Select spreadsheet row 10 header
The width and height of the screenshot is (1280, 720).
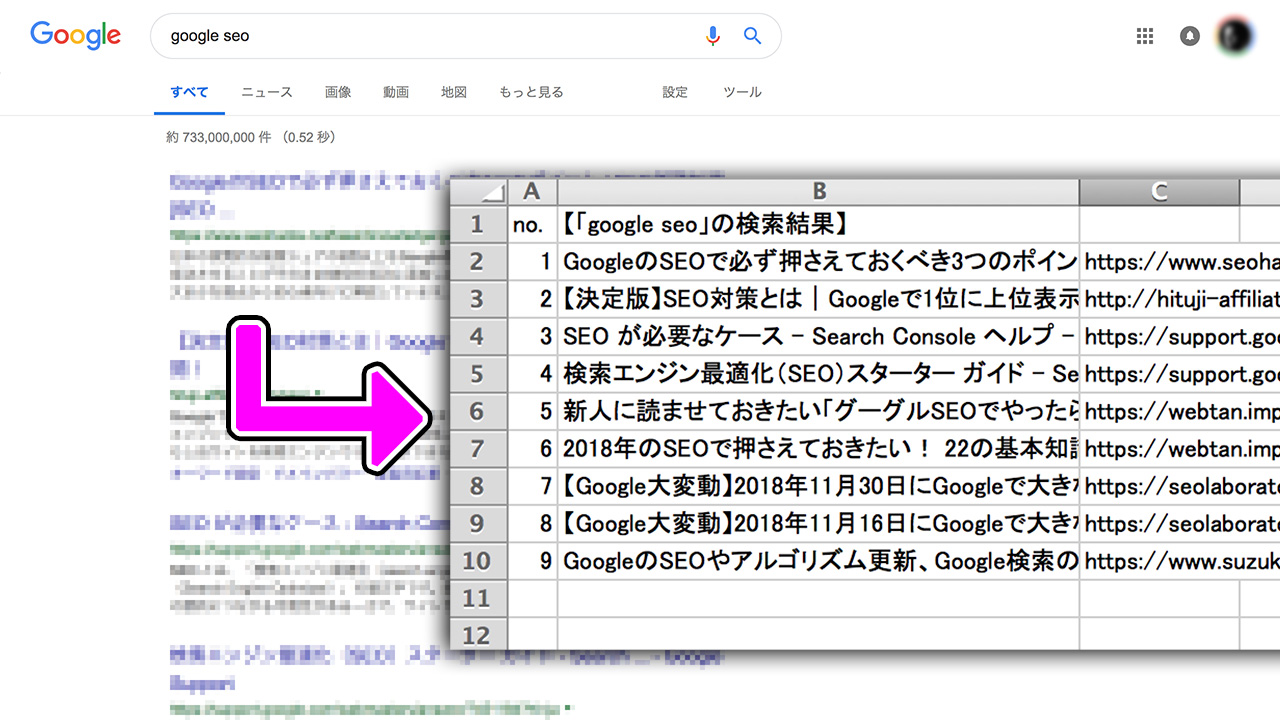[x=479, y=561]
